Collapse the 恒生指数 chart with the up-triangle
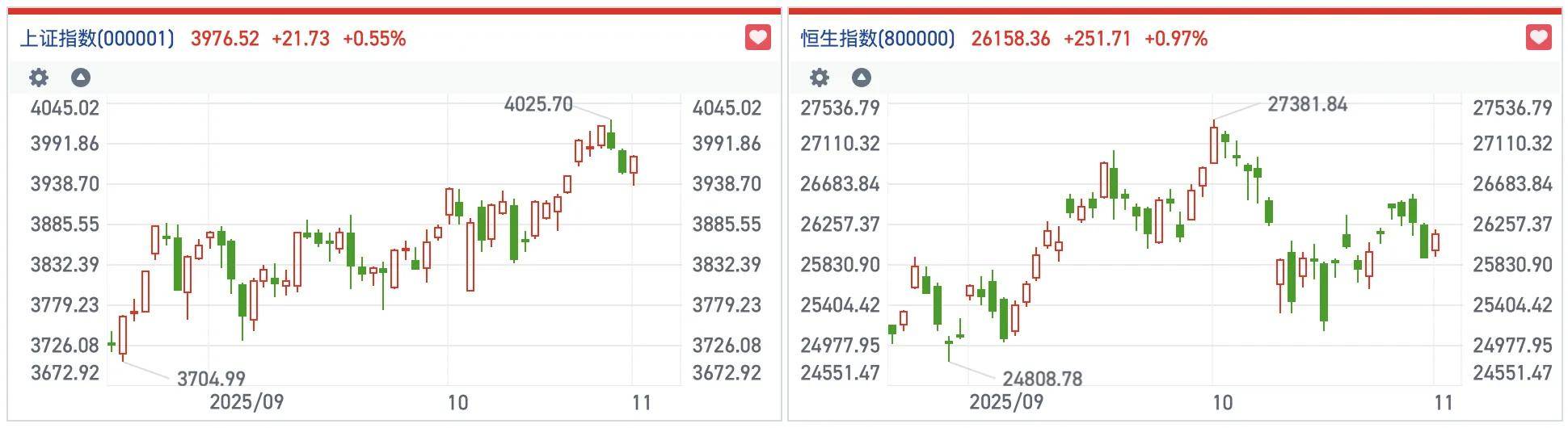1568x428 pixels. tap(862, 78)
